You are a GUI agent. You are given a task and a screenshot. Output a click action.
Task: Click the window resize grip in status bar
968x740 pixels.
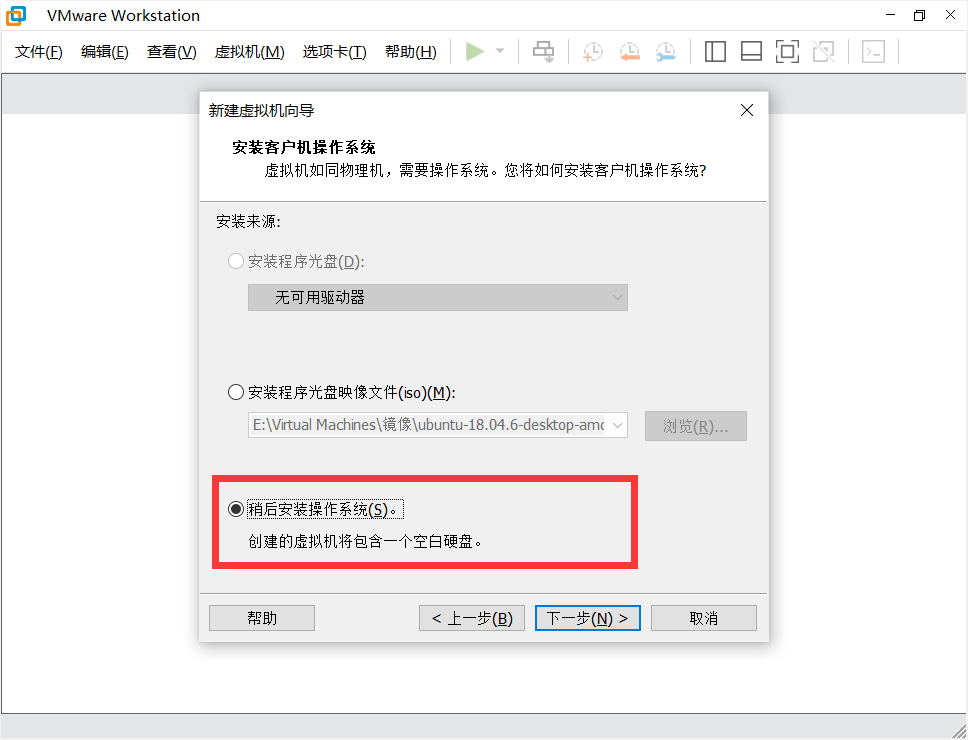(x=959, y=731)
